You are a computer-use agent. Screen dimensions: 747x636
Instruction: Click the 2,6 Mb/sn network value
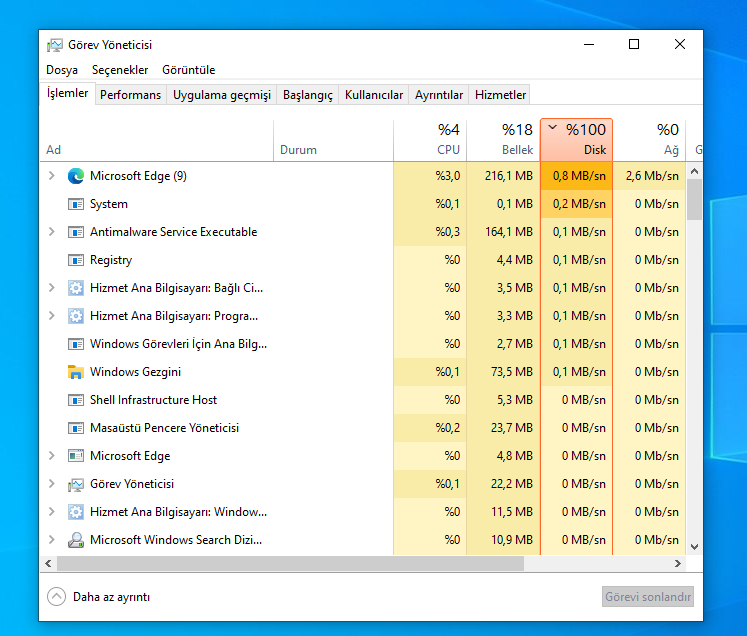(x=652, y=176)
